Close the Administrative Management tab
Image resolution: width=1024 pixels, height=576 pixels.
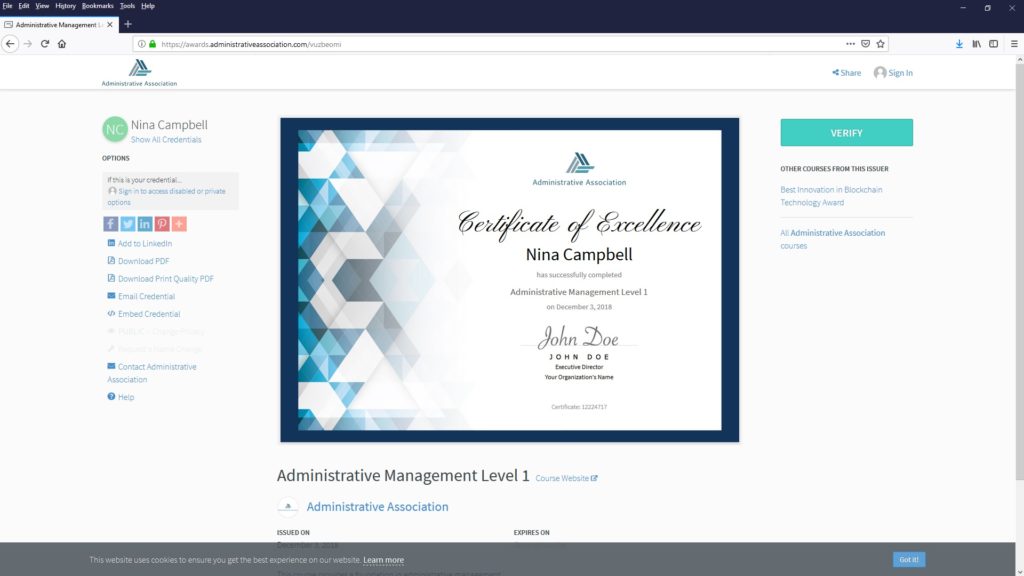(110, 24)
